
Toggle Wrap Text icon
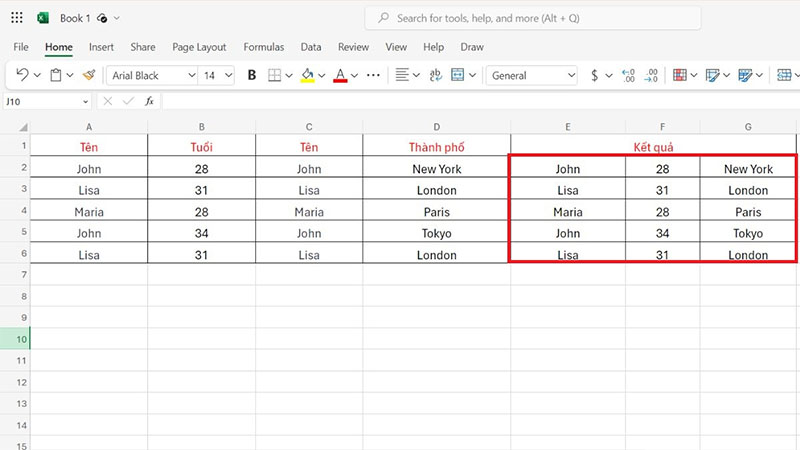(435, 75)
